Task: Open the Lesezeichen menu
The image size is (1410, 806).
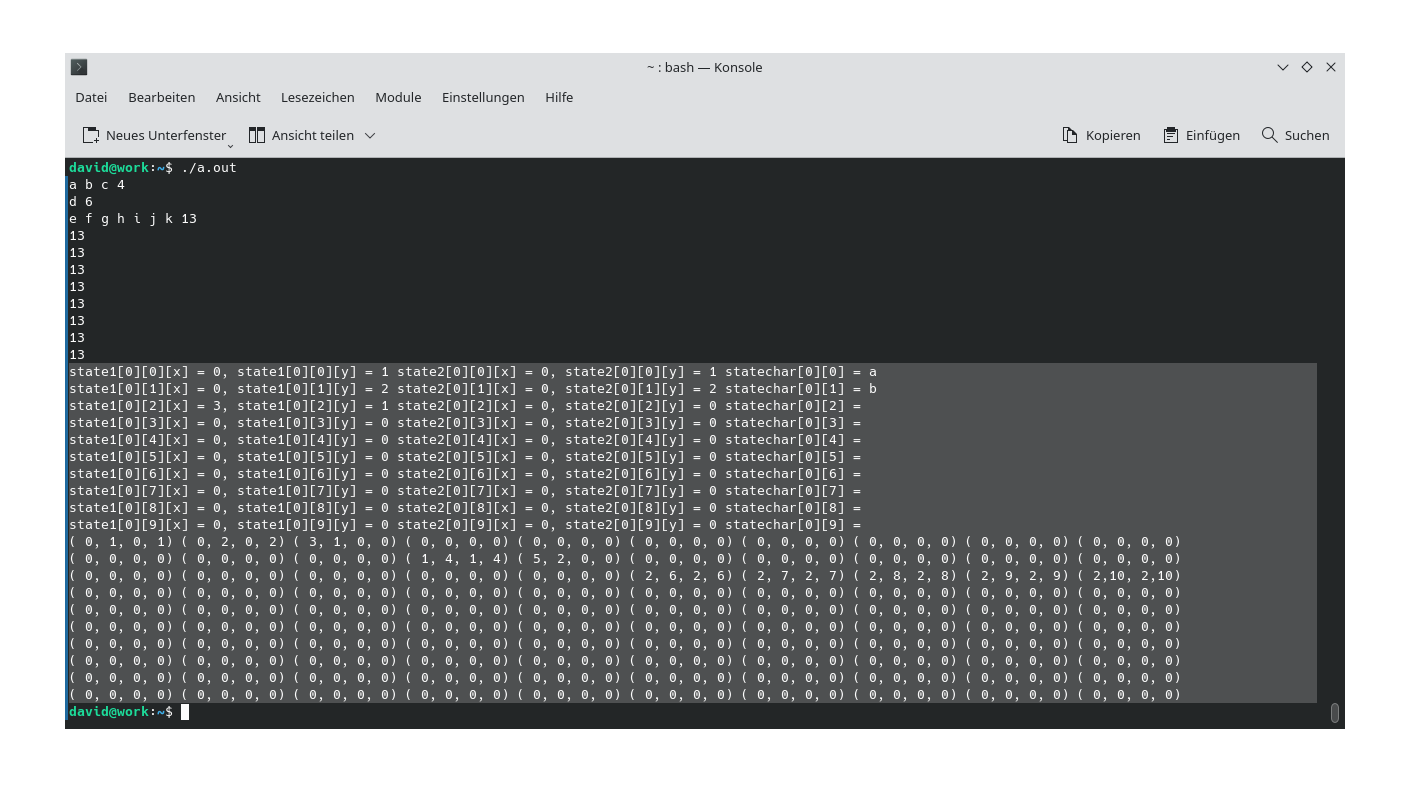Action: click(317, 97)
